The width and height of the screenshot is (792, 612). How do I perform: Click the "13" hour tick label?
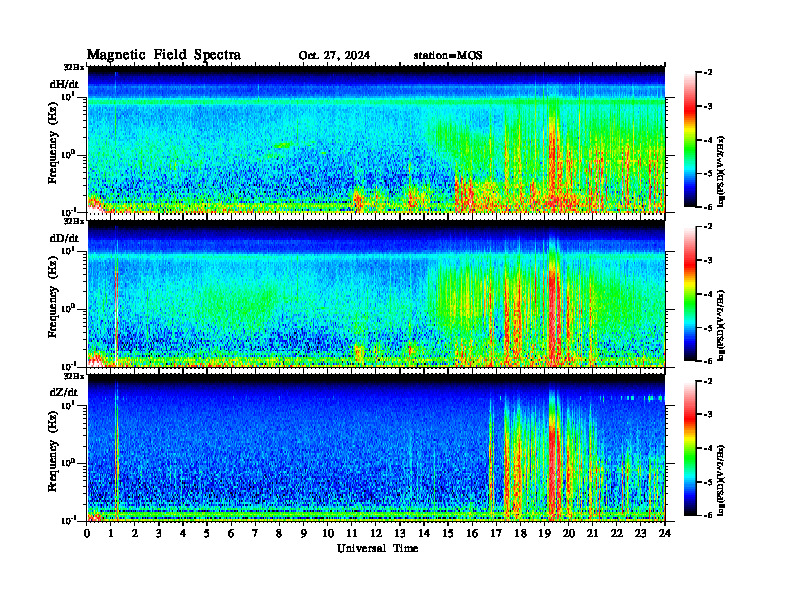point(400,533)
